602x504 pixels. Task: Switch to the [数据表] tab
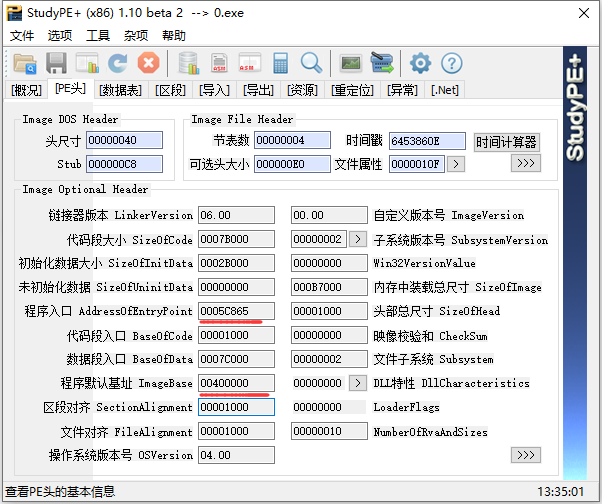tap(120, 90)
